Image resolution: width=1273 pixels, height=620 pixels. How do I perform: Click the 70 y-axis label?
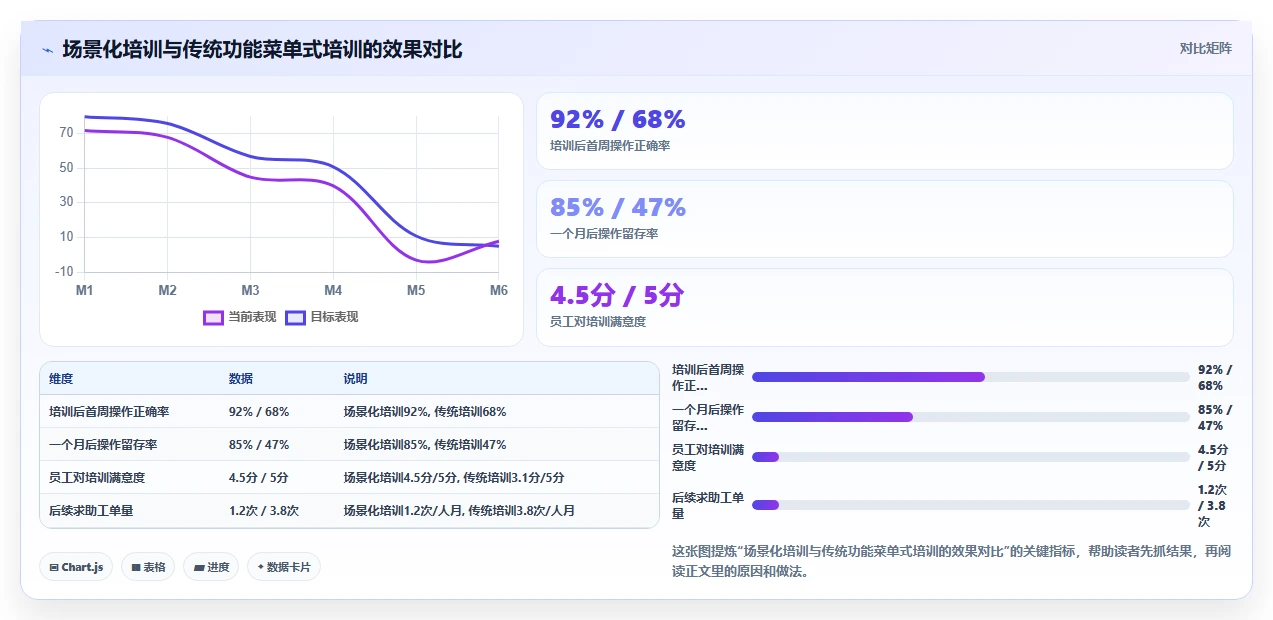click(66, 132)
